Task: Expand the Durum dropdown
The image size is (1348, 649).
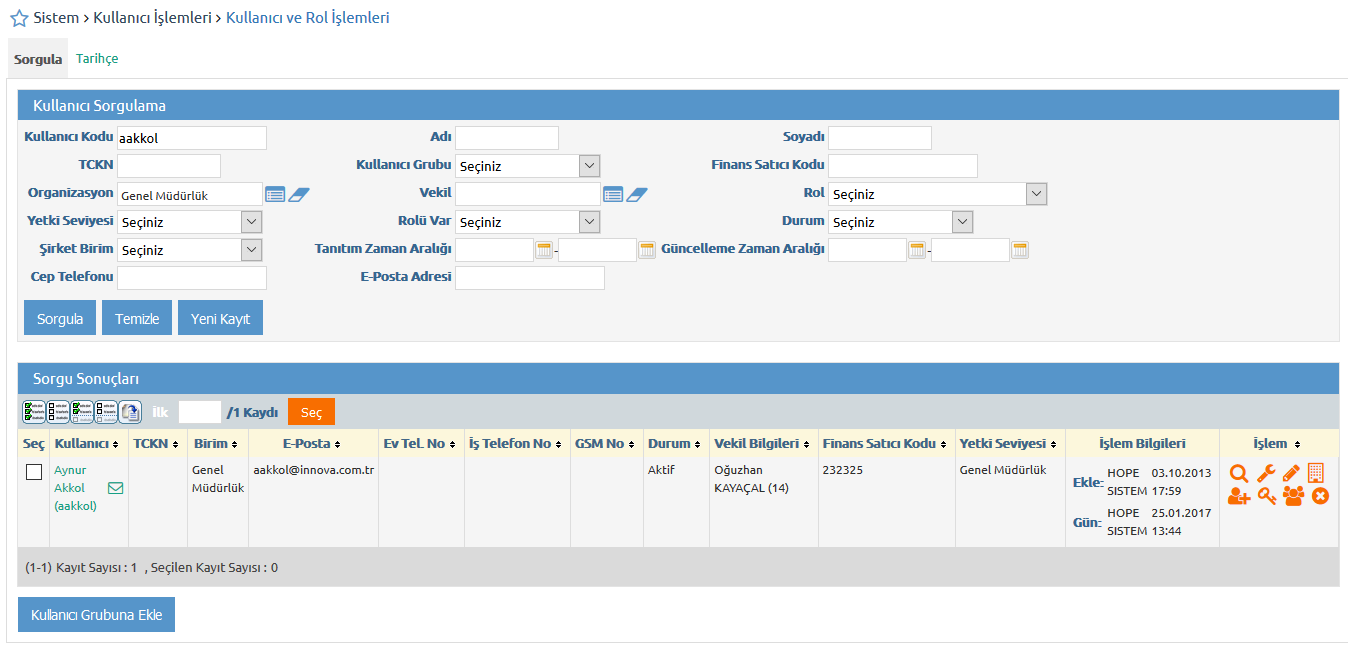Action: pos(962,222)
